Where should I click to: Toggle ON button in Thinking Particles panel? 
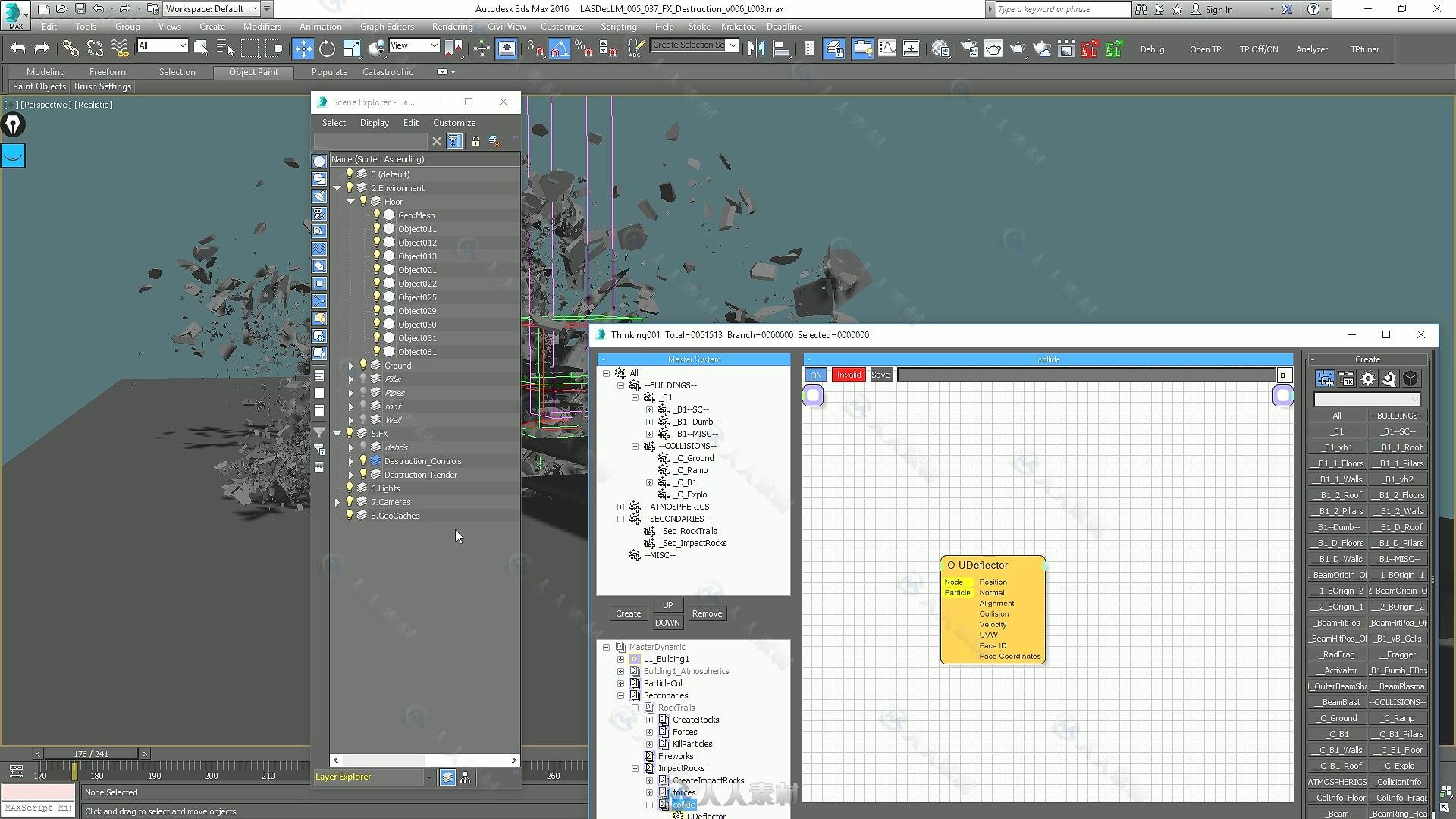815,374
